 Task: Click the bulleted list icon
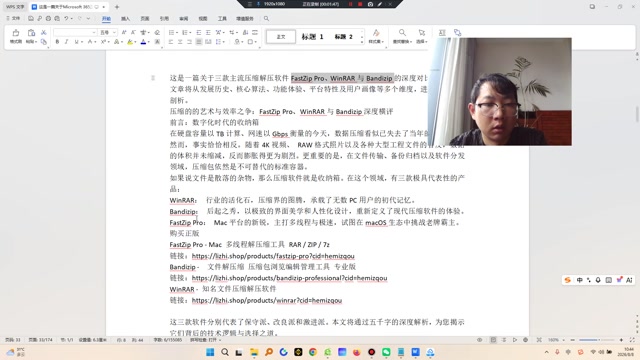click(171, 32)
